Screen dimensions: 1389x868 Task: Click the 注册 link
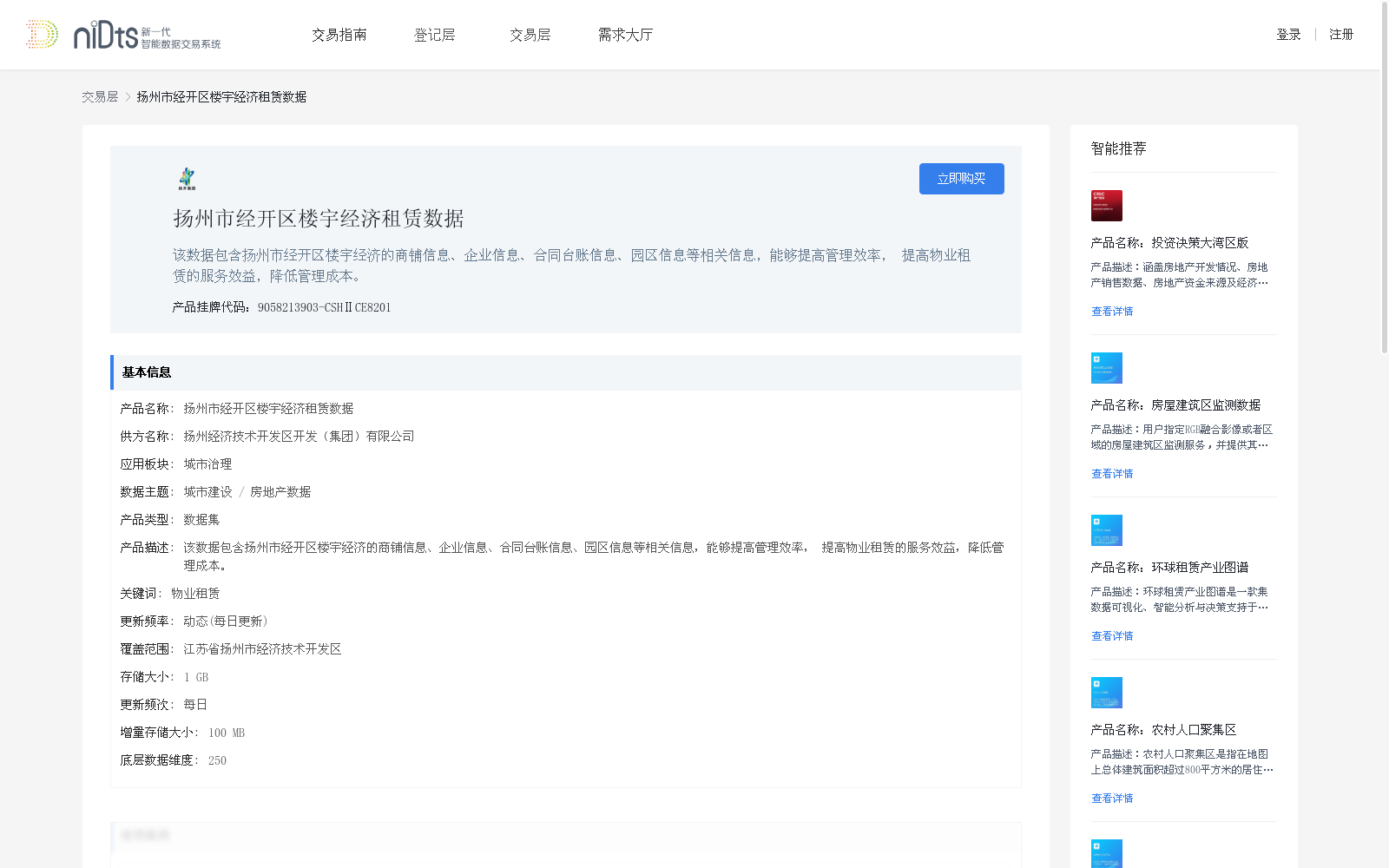[x=1341, y=35]
